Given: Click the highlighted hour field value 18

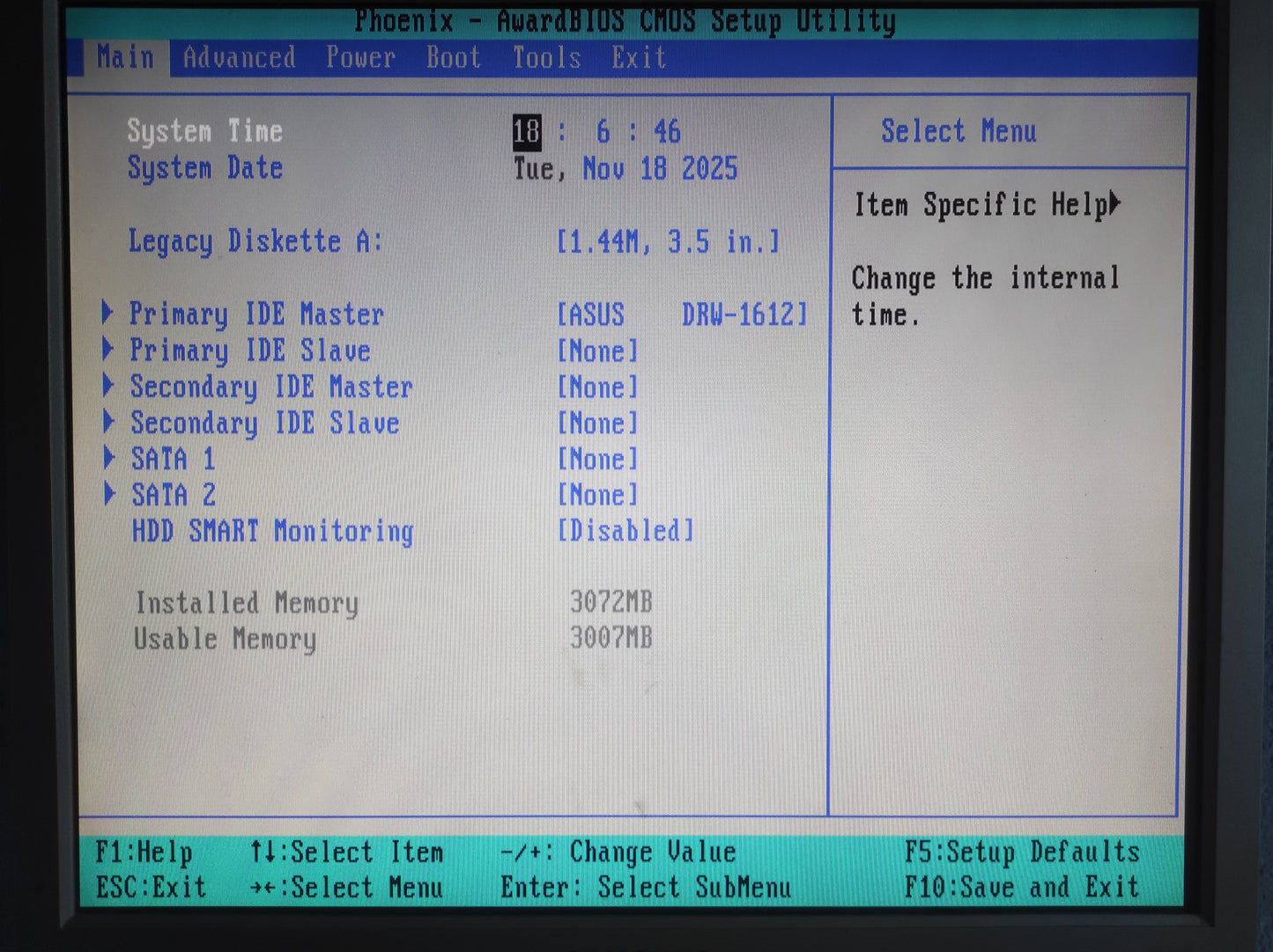Looking at the screenshot, I should coord(526,131).
